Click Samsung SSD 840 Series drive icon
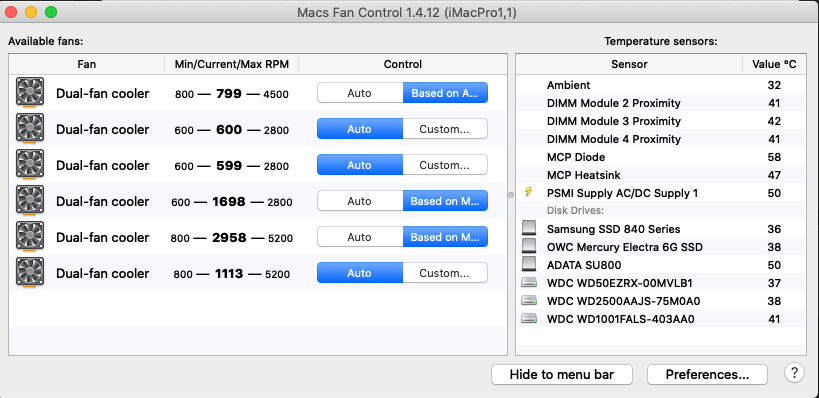Screen dimensions: 819x398 pos(529,228)
